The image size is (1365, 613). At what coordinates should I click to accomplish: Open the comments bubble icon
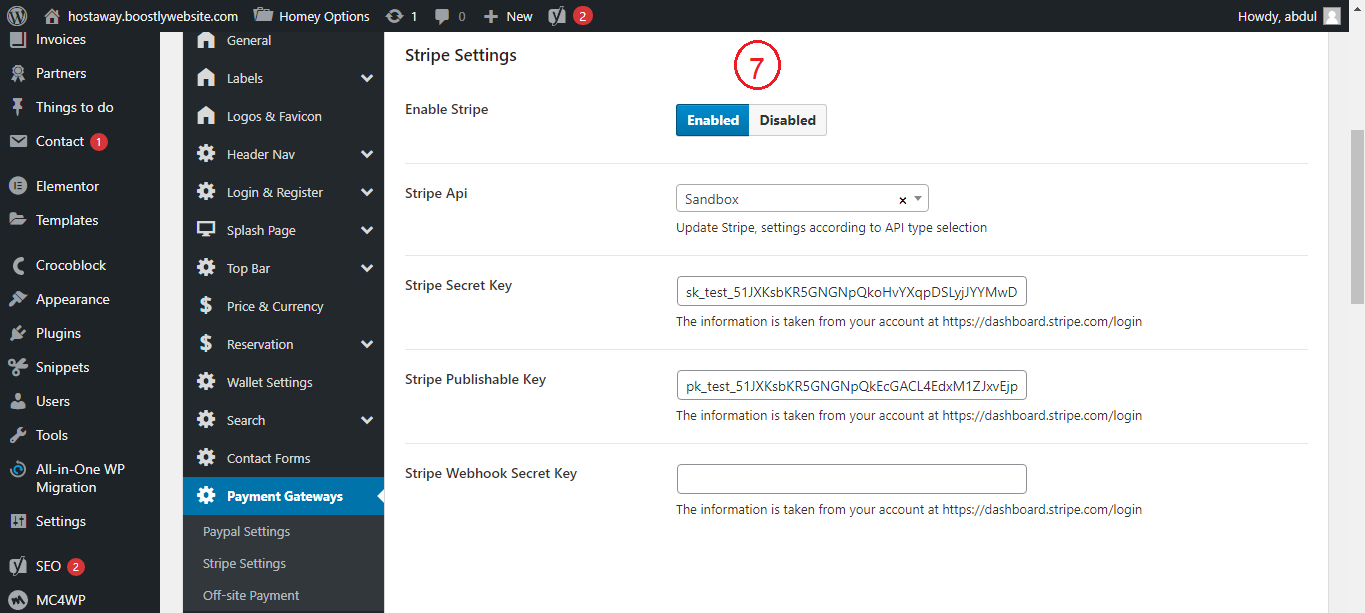[443, 16]
